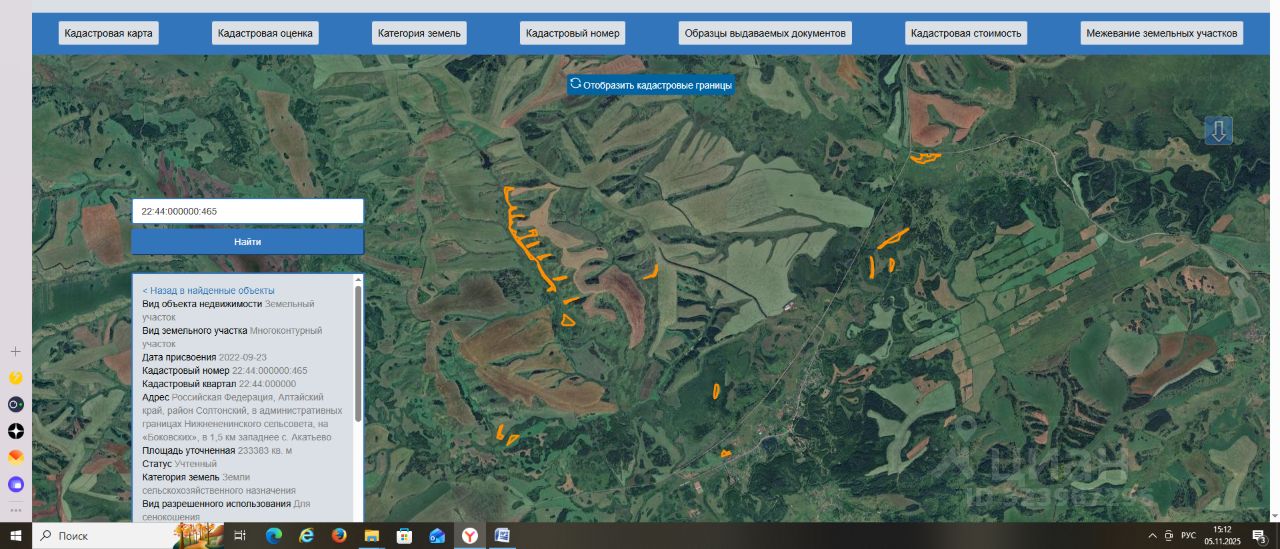This screenshot has height=549, width=1280.
Task: Open the 'Категория земель' menu item
Action: point(419,33)
